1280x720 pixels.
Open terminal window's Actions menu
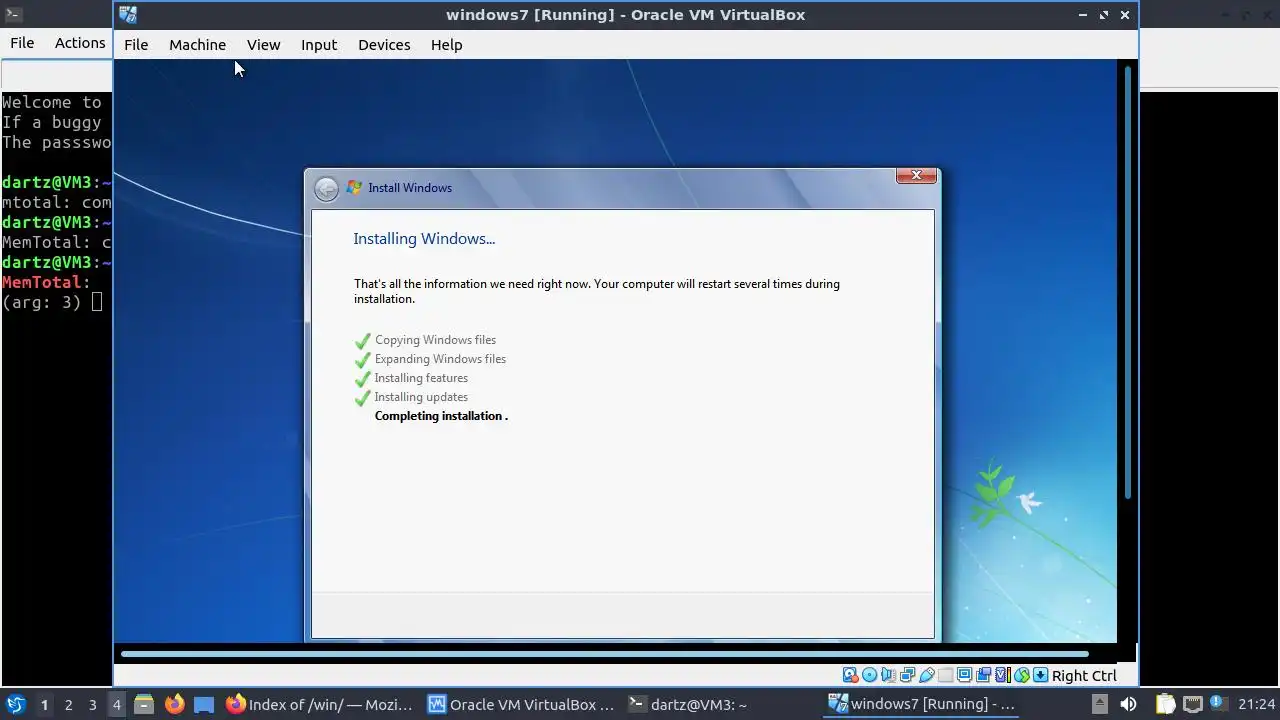click(x=80, y=43)
